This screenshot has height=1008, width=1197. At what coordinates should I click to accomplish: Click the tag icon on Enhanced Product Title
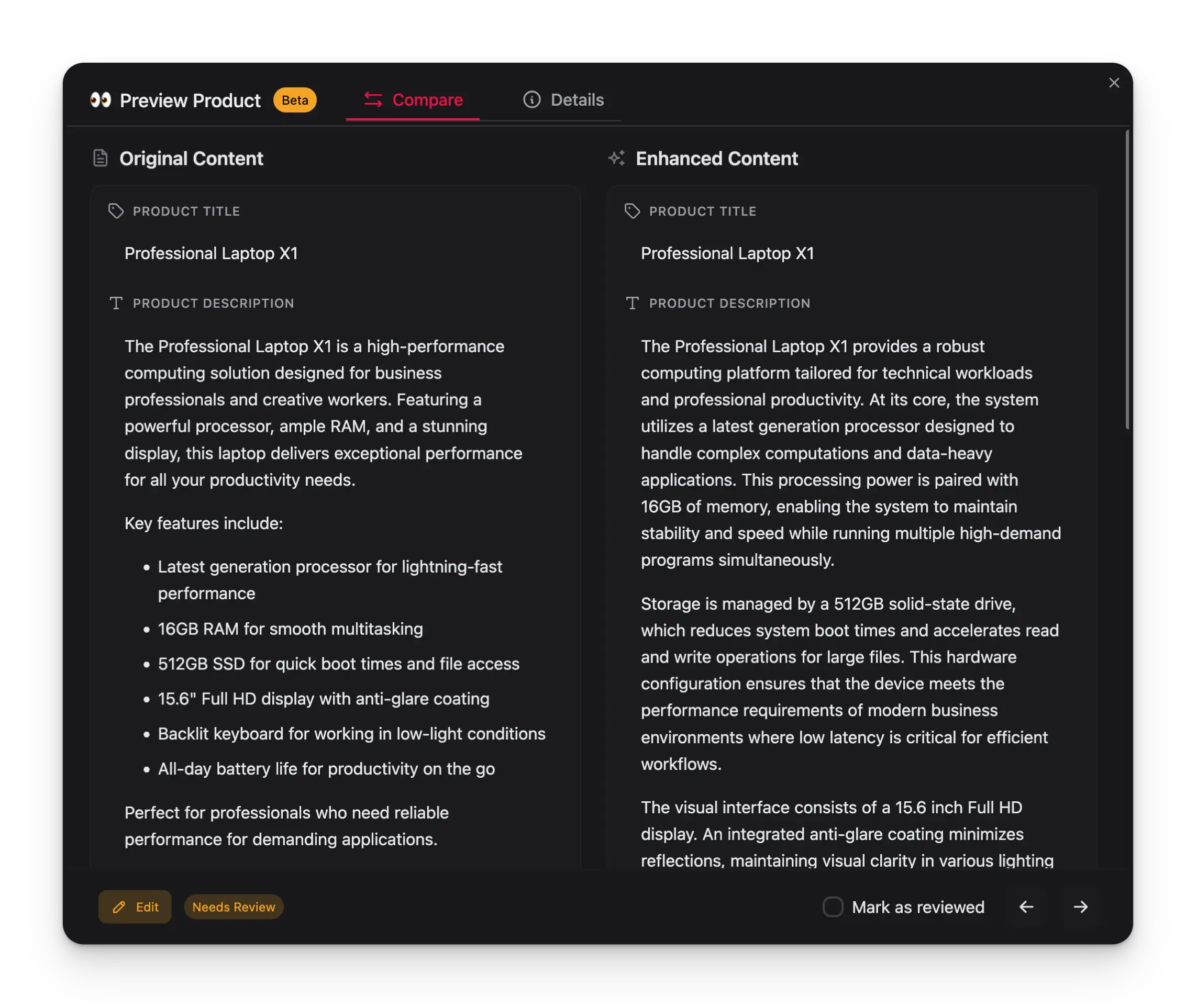[x=631, y=211]
